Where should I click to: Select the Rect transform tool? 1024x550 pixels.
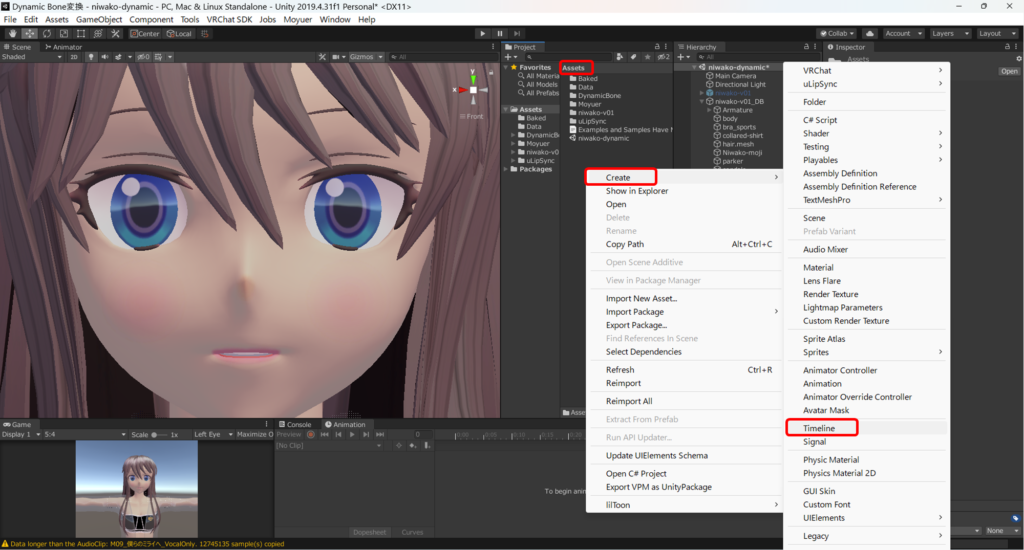point(82,33)
